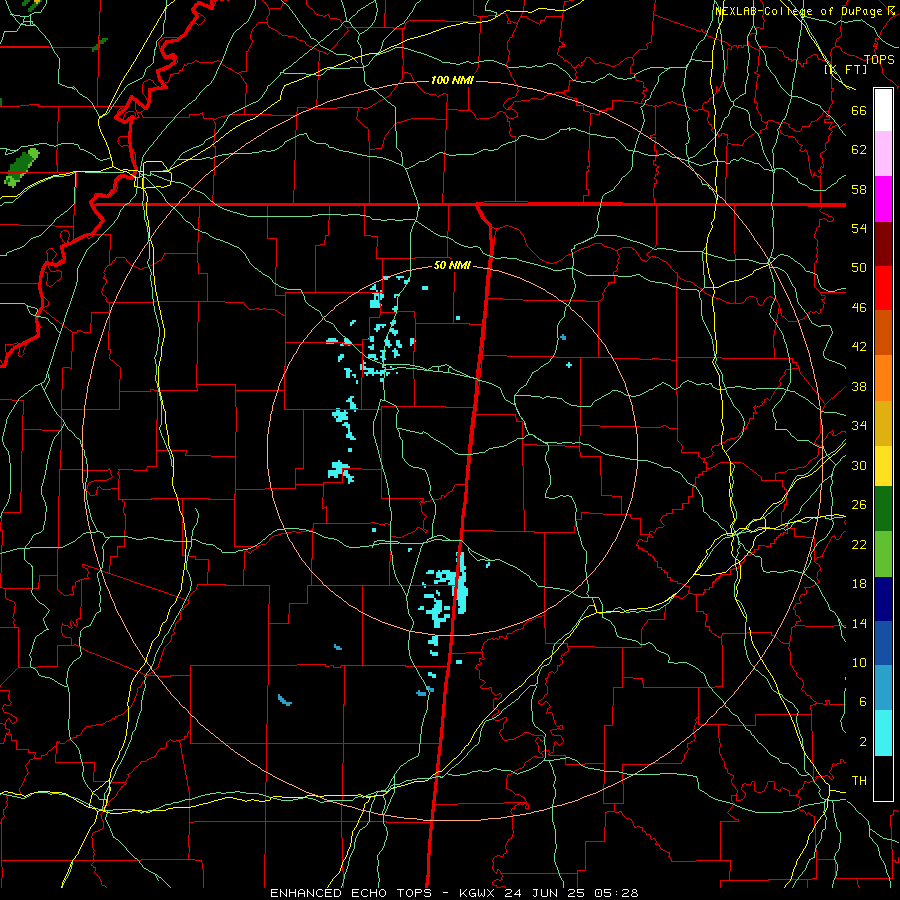Click the 54 label on the tops scale
This screenshot has width=900, height=900.
pyautogui.click(x=859, y=228)
